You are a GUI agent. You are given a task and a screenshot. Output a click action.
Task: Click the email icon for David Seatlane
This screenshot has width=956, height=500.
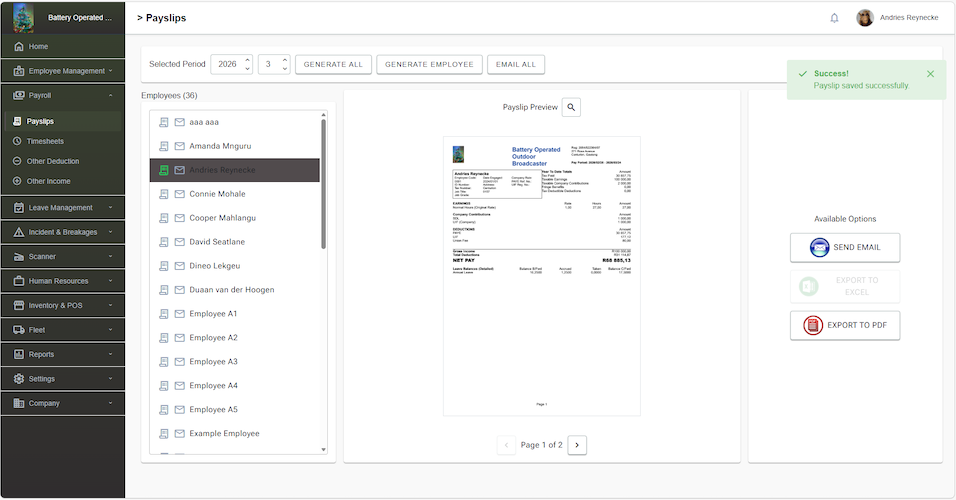point(180,242)
